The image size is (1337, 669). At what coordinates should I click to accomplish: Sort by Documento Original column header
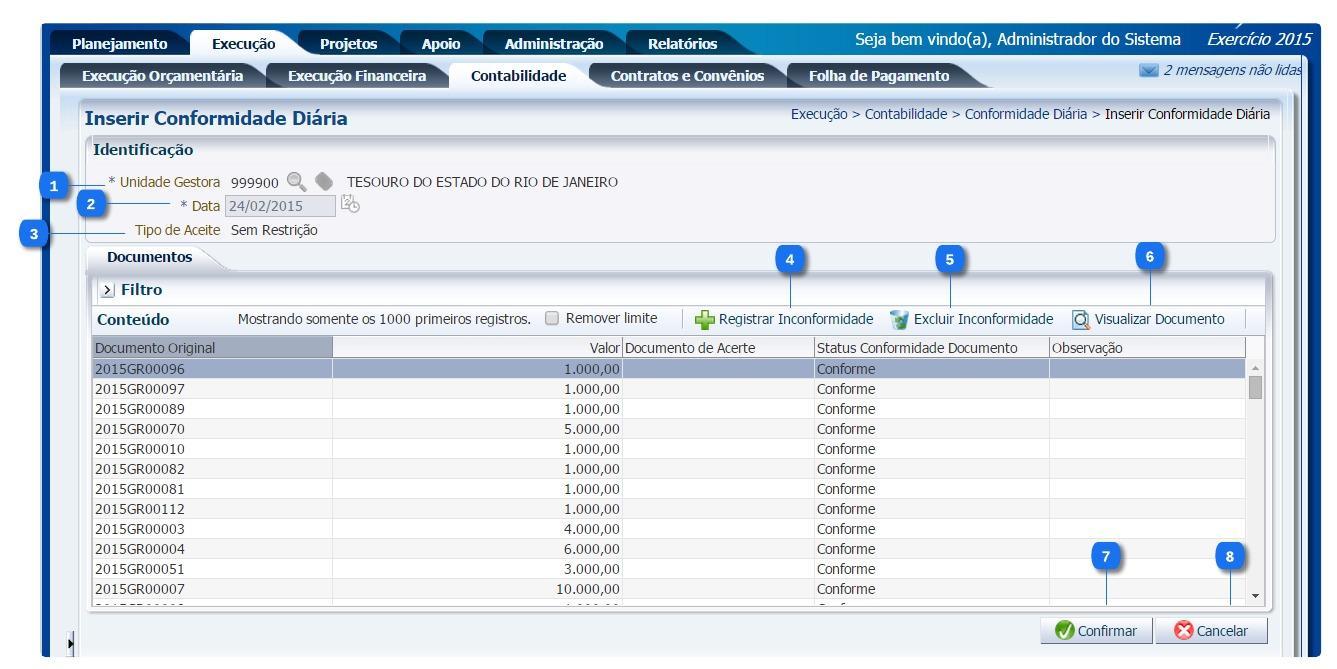coord(212,348)
